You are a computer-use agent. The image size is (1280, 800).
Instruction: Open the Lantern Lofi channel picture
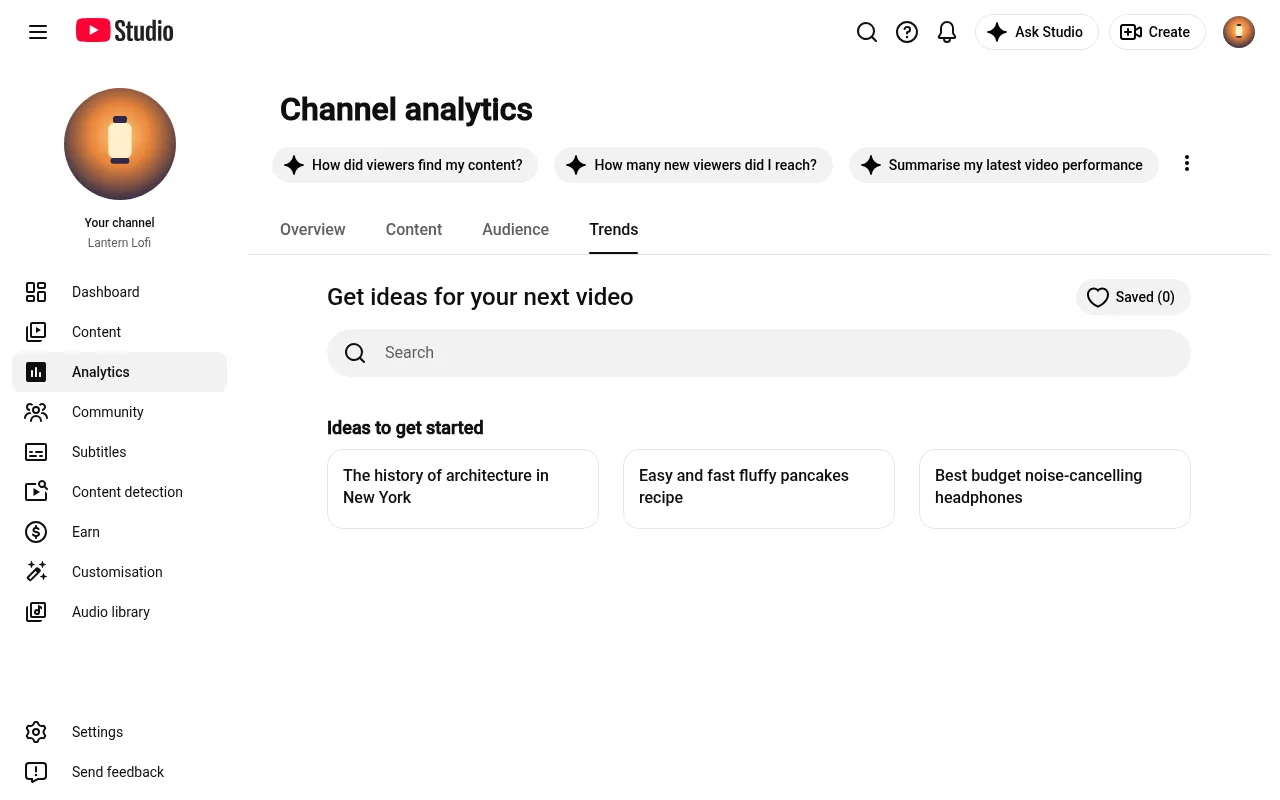click(x=120, y=144)
